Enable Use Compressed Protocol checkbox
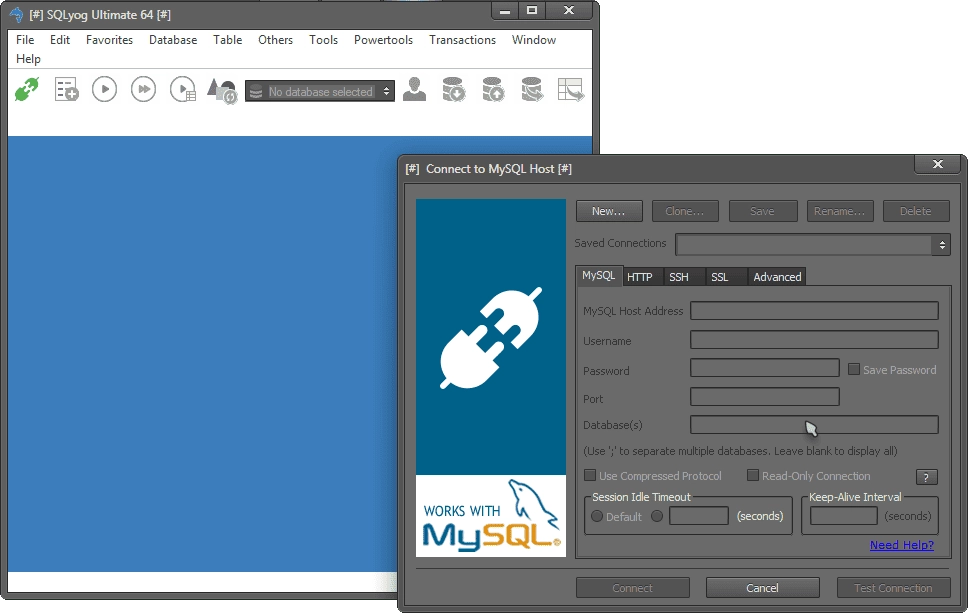 pos(590,475)
